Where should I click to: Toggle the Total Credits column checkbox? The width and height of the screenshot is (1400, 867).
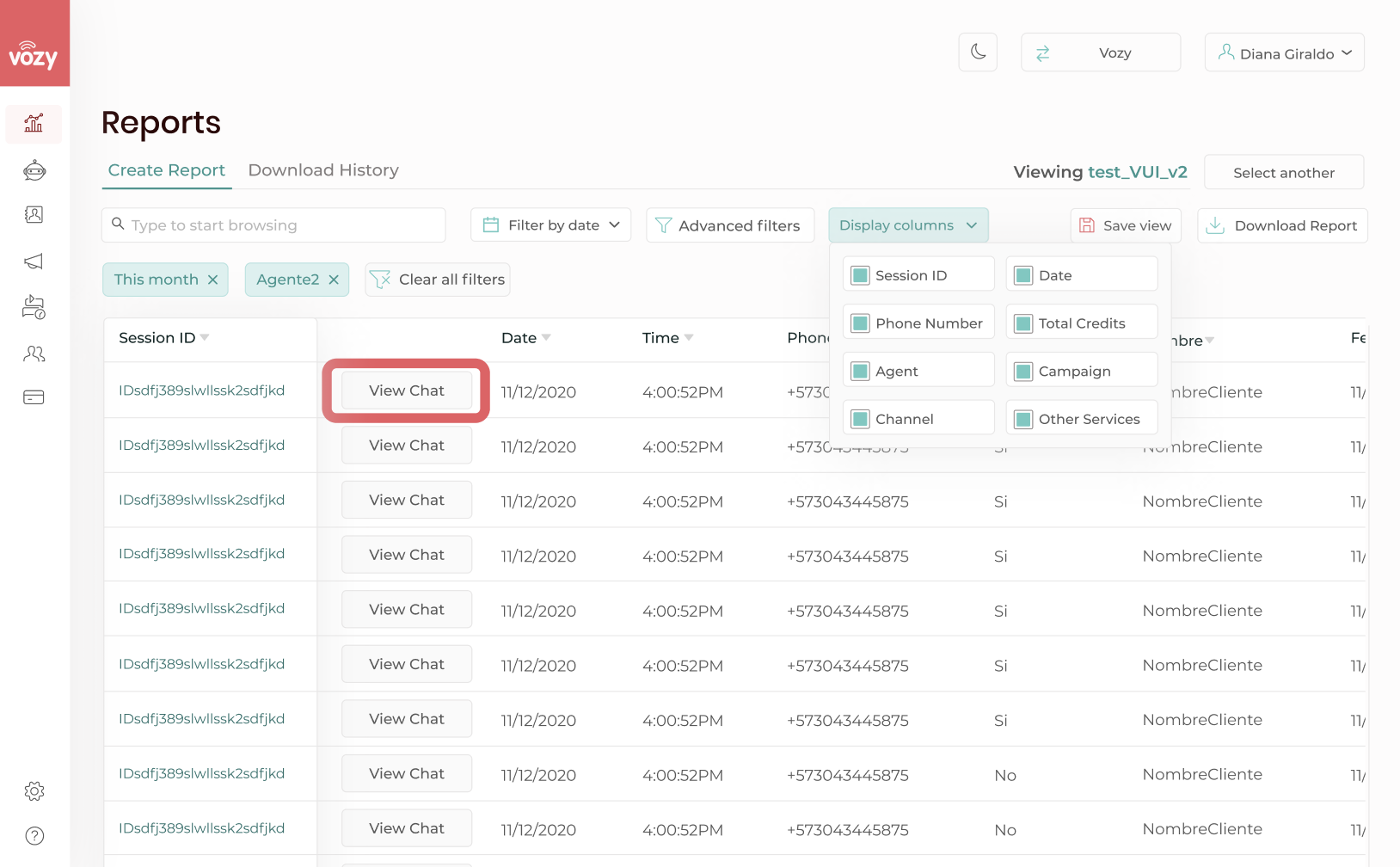tap(1023, 323)
